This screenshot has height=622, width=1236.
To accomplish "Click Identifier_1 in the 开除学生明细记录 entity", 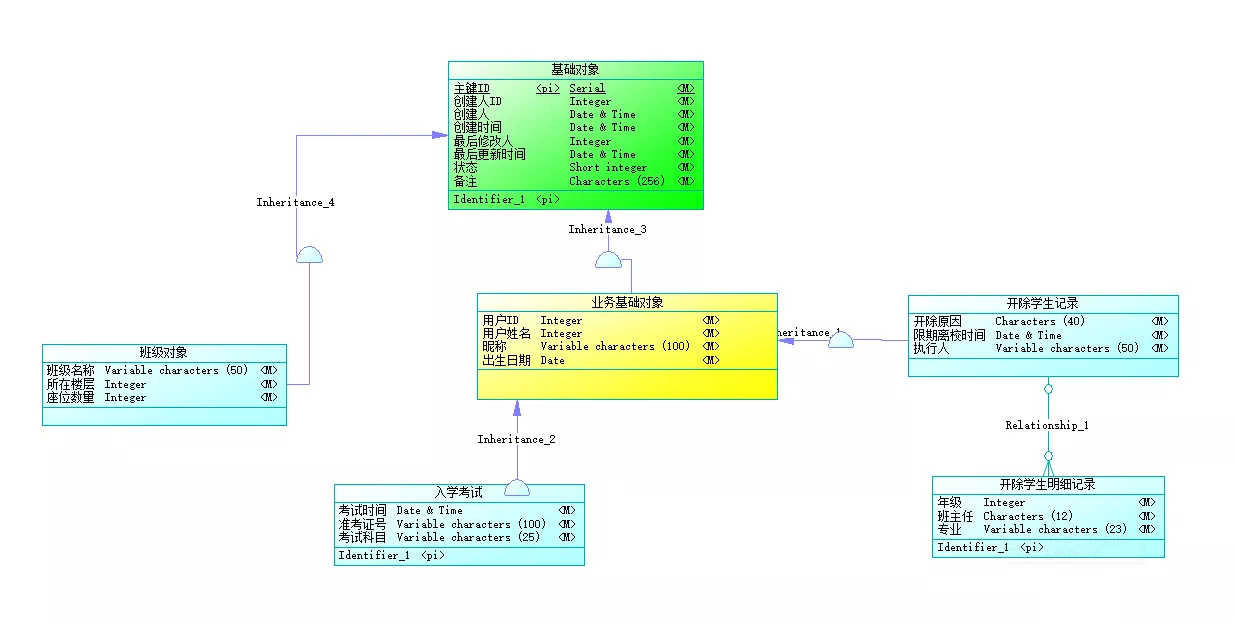I will click(x=973, y=547).
